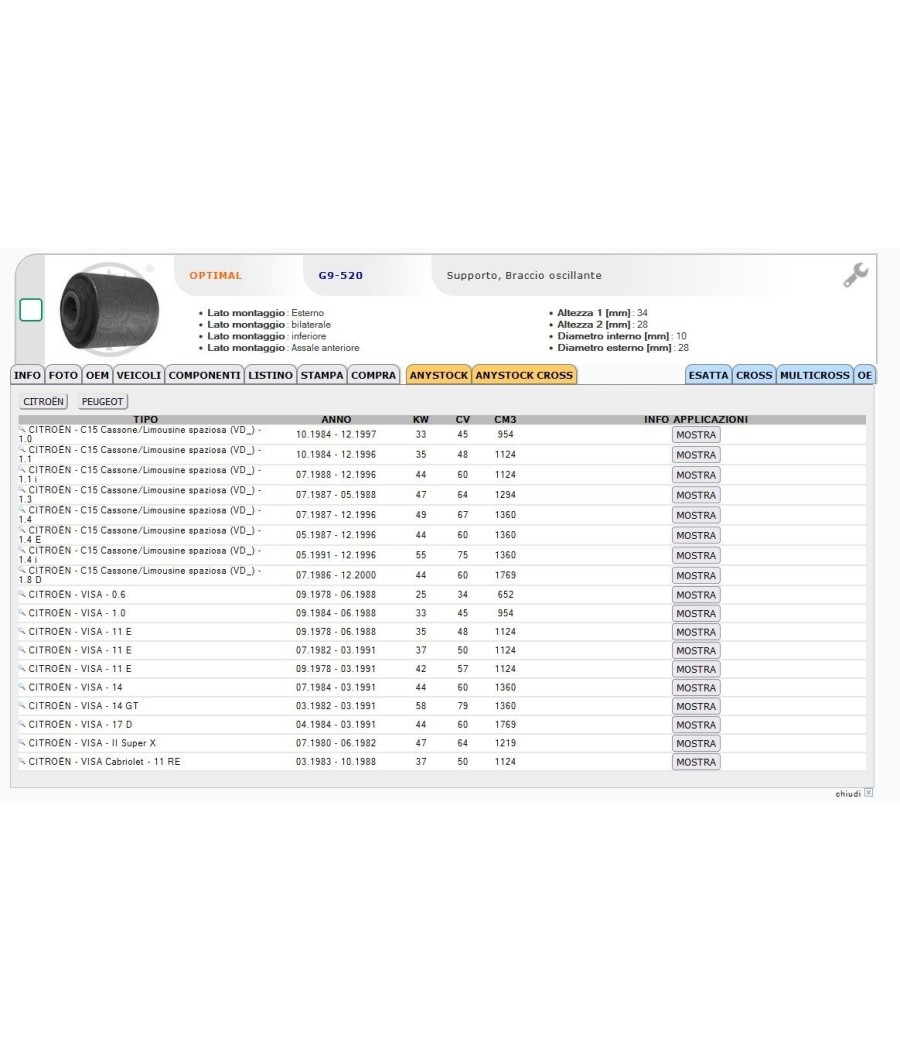Click the magnifier icon for C15 1.8 D row
The width and height of the screenshot is (900, 1050).
22,569
